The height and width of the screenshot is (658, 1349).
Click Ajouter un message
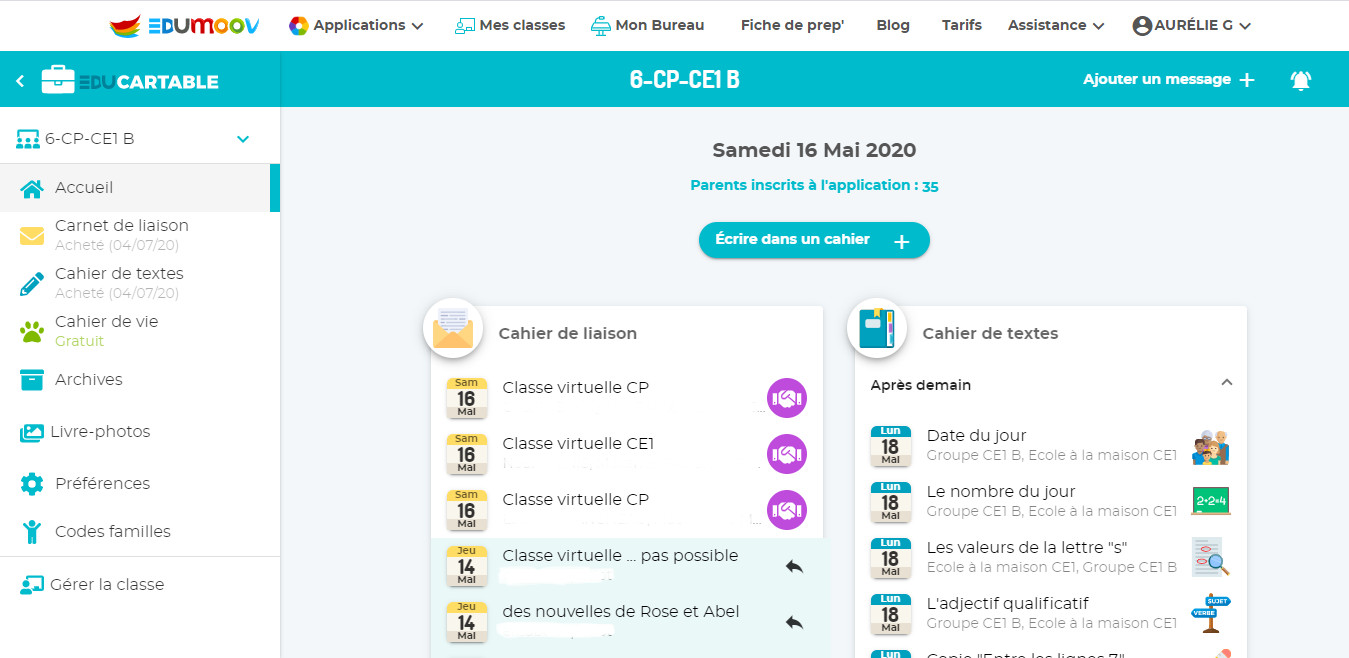coord(1168,80)
